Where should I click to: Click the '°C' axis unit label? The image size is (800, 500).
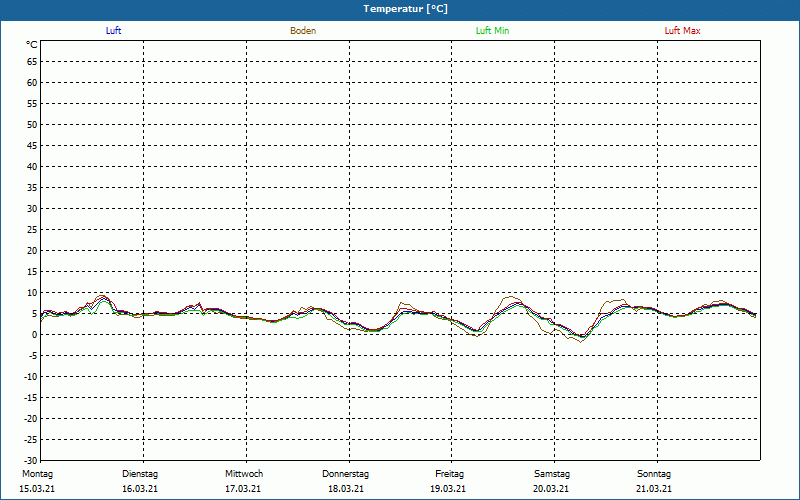pos(32,45)
